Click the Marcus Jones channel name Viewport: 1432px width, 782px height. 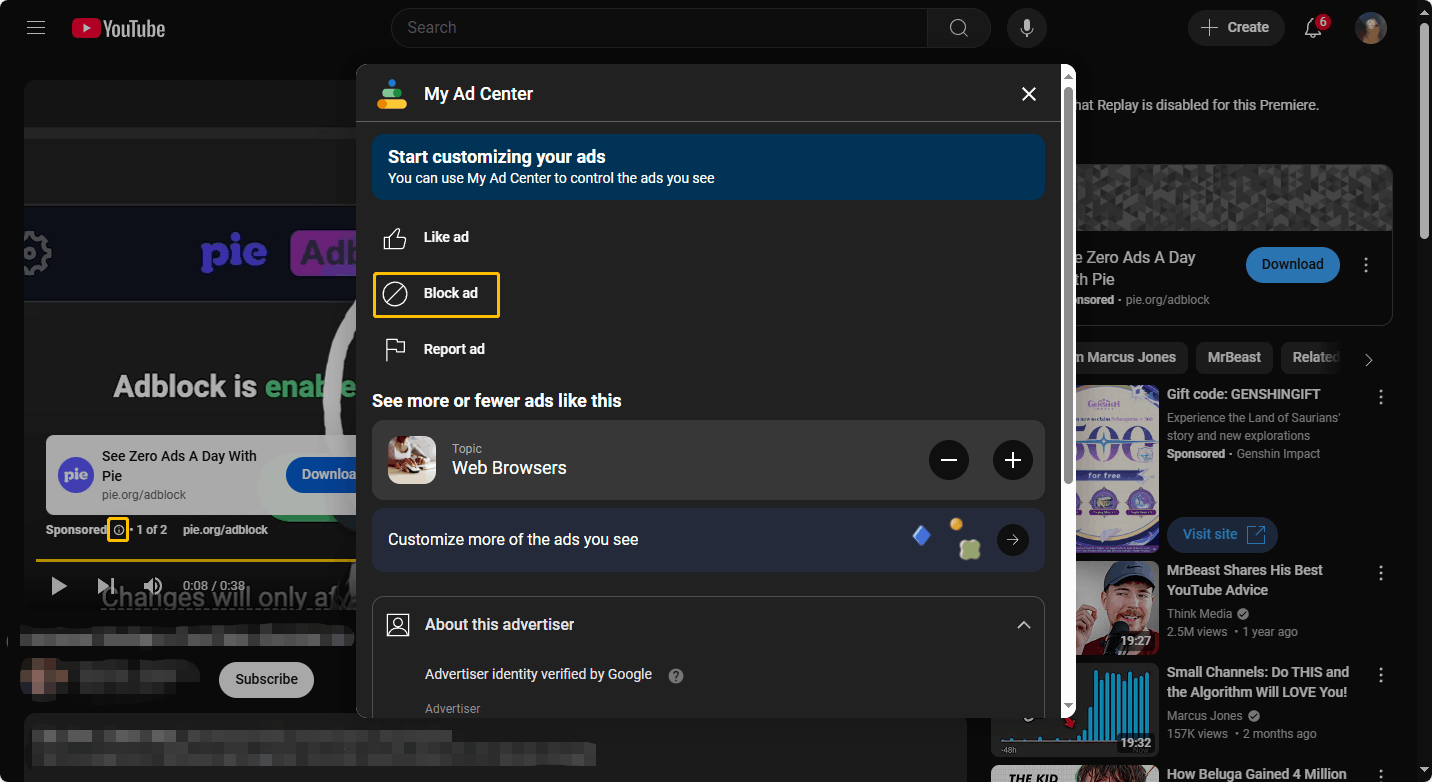pos(1204,716)
